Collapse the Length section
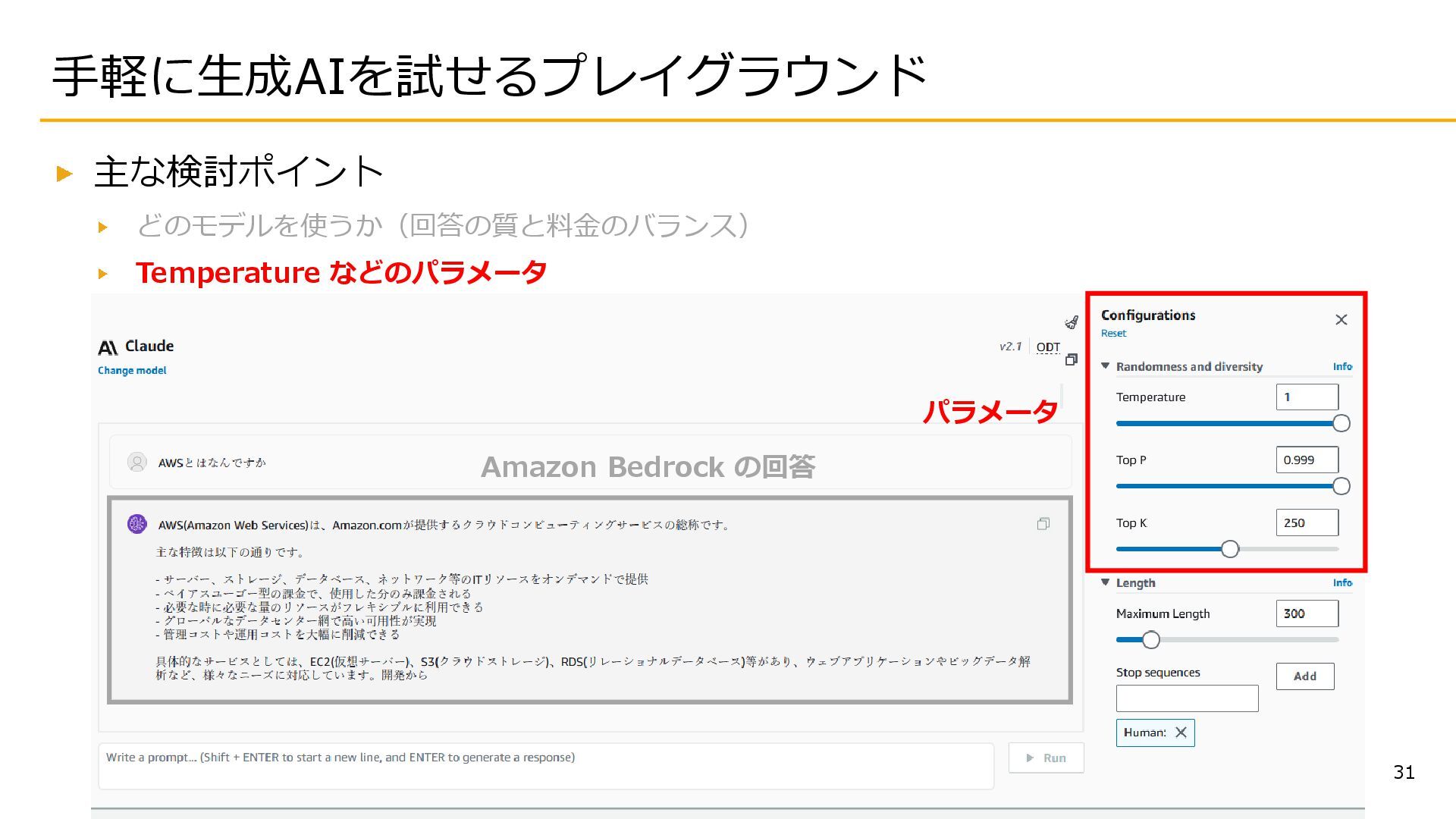 (1106, 582)
